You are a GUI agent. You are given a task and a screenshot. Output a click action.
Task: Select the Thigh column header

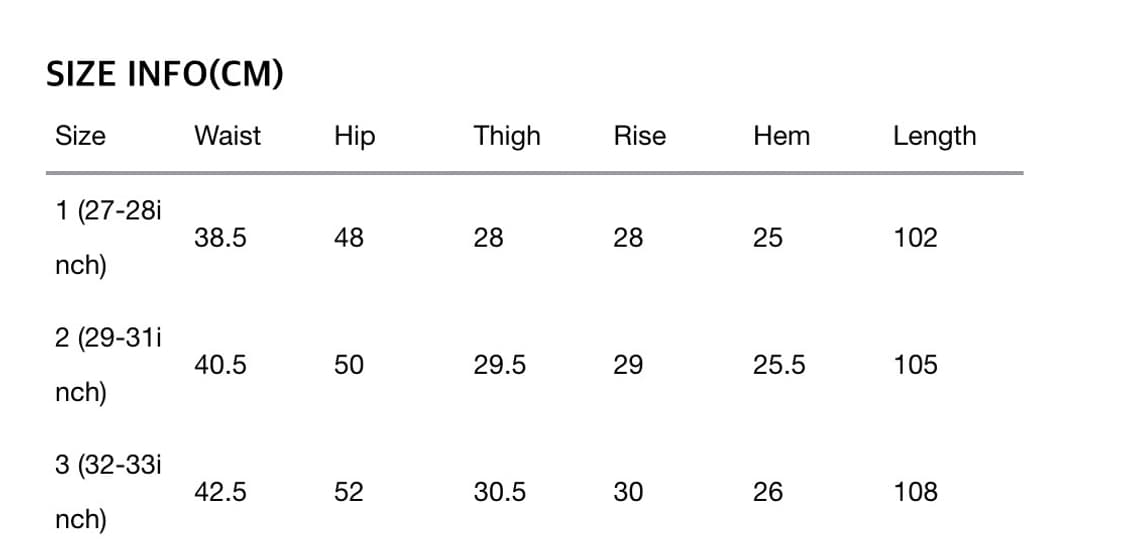[x=506, y=136]
